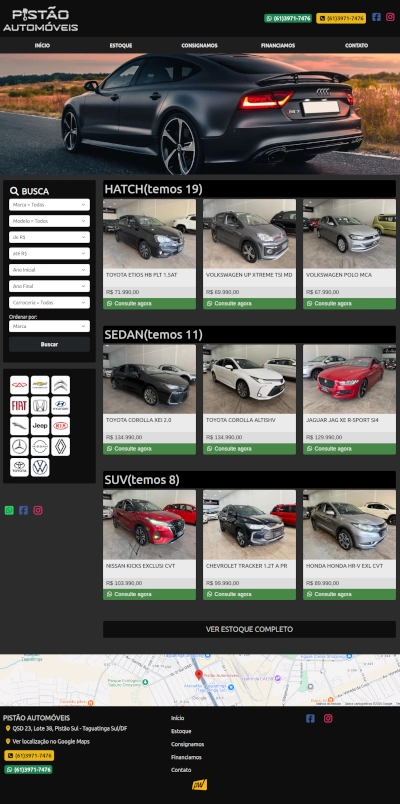The width and height of the screenshot is (400, 804).
Task: Click Consulte agora under Volkswagen Polo MCA
Action: (349, 304)
